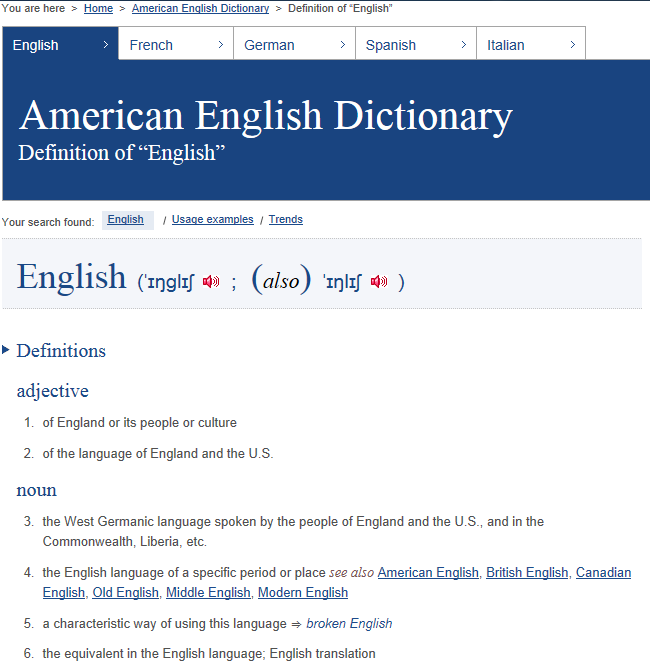
Task: Follow the Modern English link
Action: 303,593
